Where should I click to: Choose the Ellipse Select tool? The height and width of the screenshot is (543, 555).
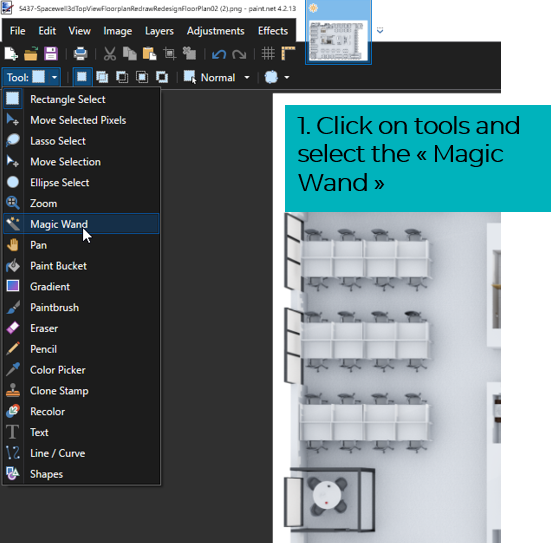(81, 183)
